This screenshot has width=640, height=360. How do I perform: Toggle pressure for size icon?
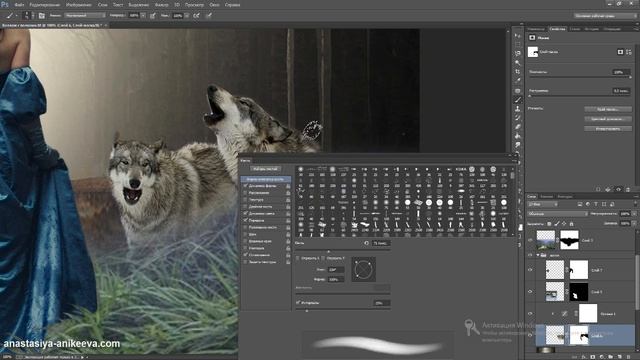click(x=209, y=16)
